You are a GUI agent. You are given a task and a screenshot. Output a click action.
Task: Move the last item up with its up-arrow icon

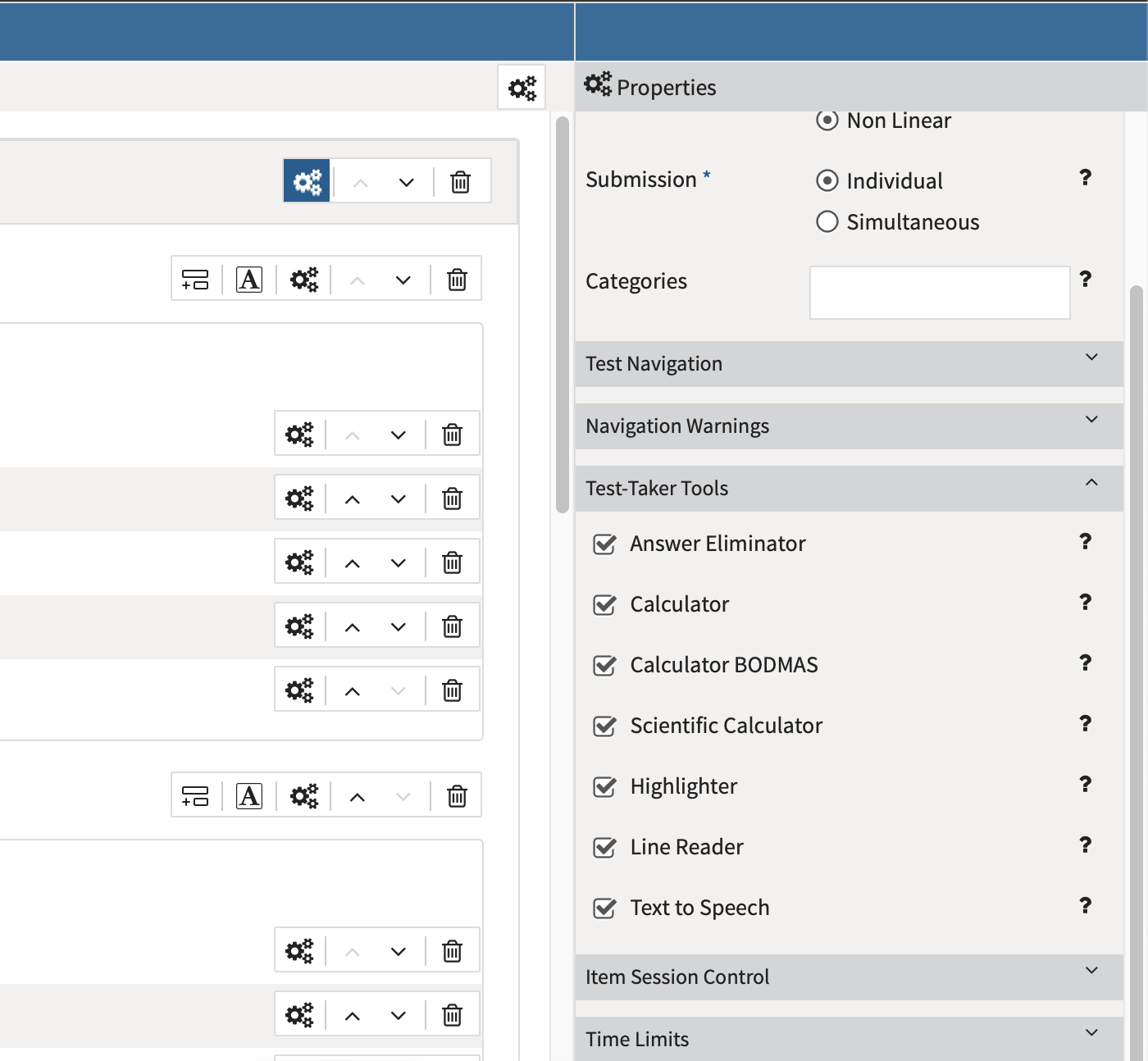[353, 1014]
